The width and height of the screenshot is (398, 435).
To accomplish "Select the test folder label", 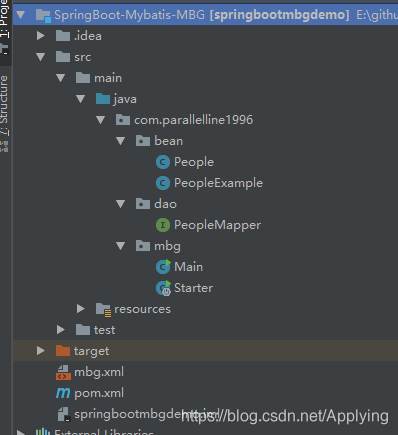I will click(x=104, y=330).
